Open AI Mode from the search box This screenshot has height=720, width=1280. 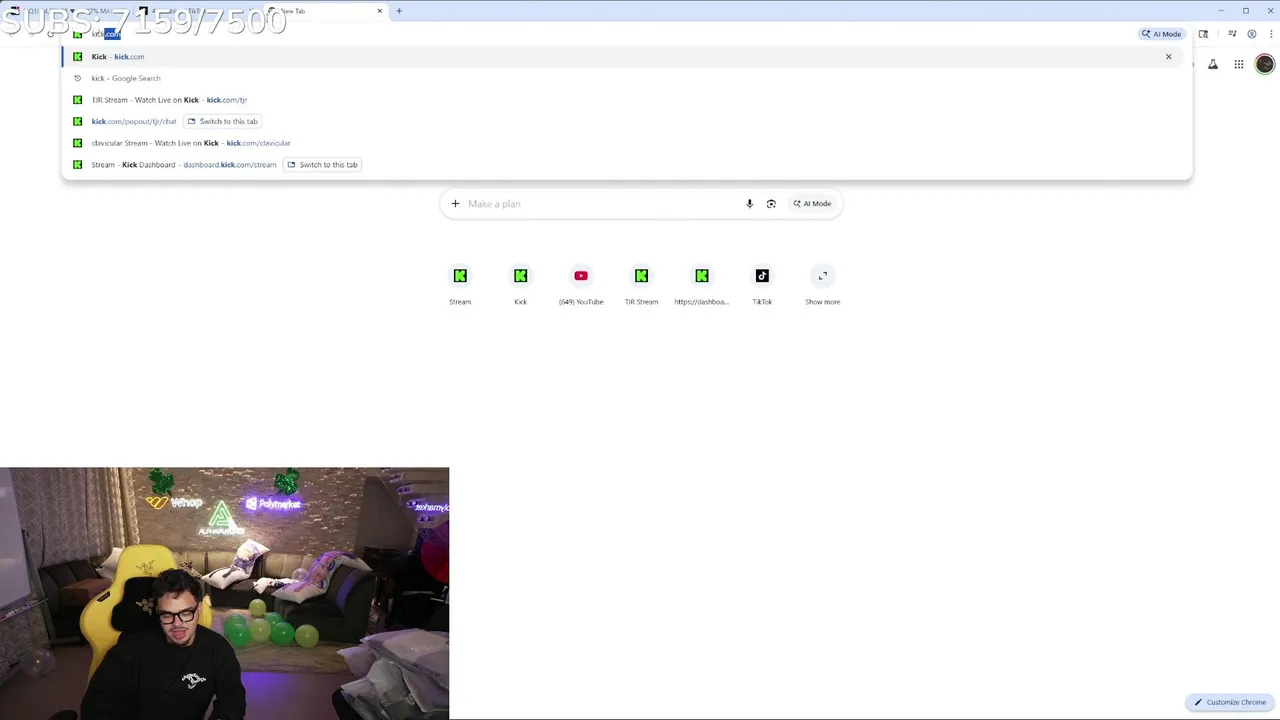(x=812, y=204)
